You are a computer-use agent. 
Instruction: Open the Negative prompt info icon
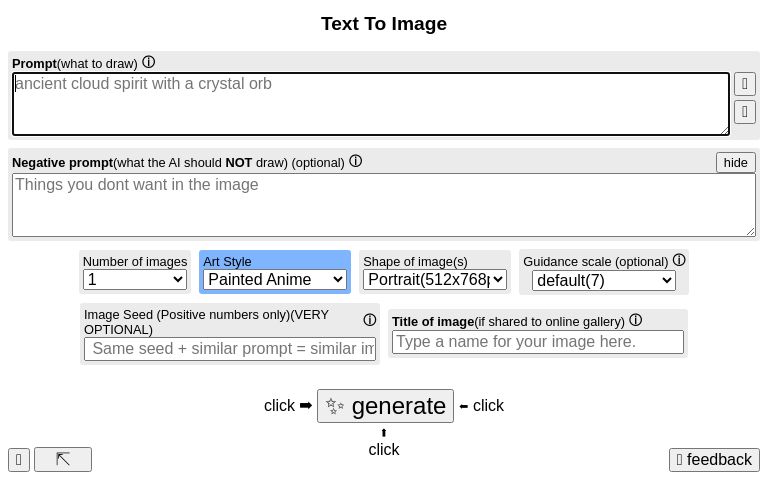coord(355,161)
